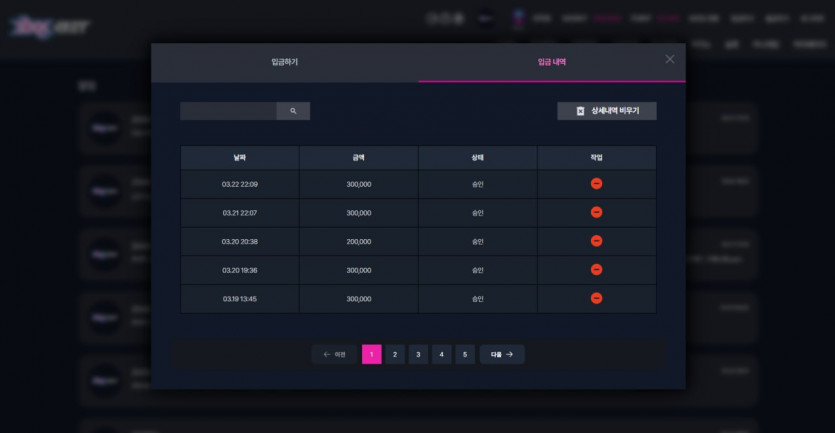Click the search magnifier icon button
Viewport: 835px width, 433px height.
coord(293,111)
